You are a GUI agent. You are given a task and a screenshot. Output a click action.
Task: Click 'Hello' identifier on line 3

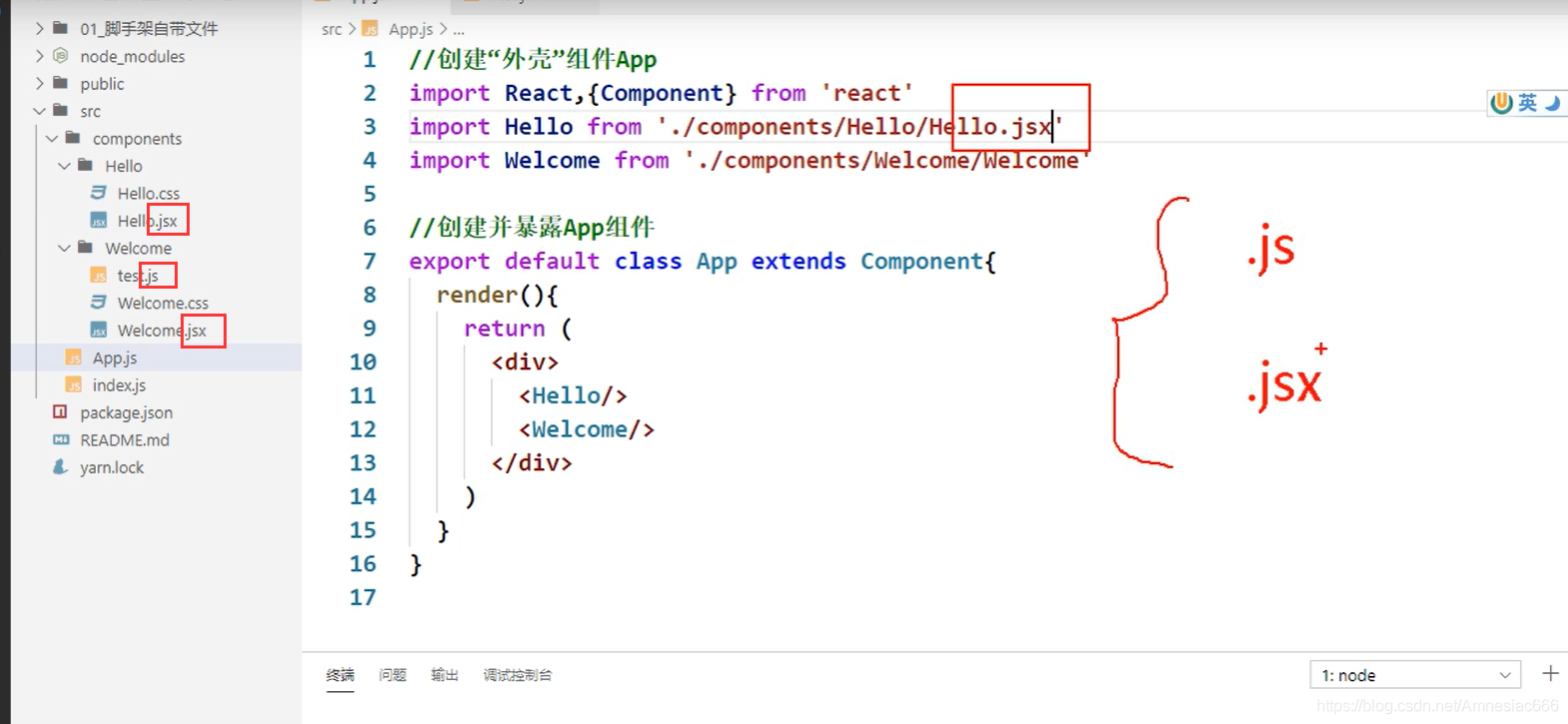[x=539, y=127]
